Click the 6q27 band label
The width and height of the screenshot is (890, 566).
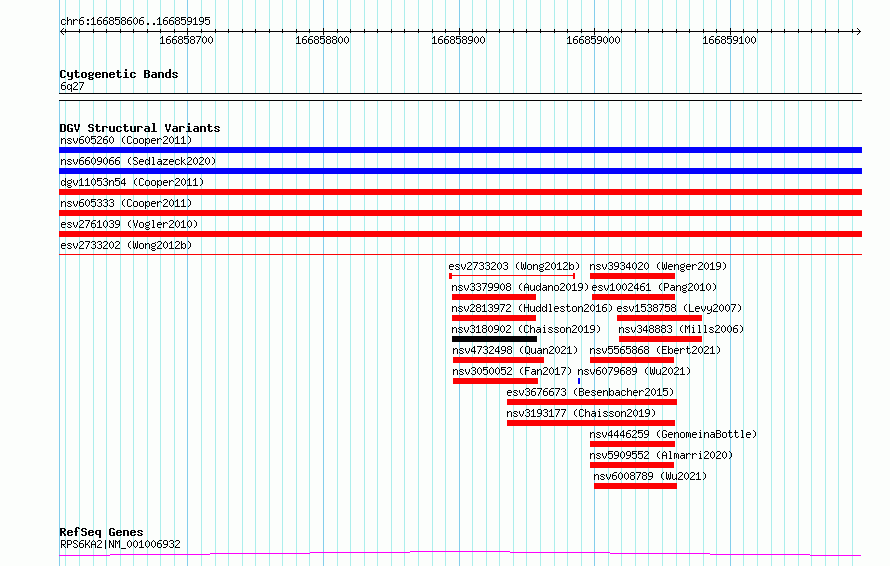point(72,86)
